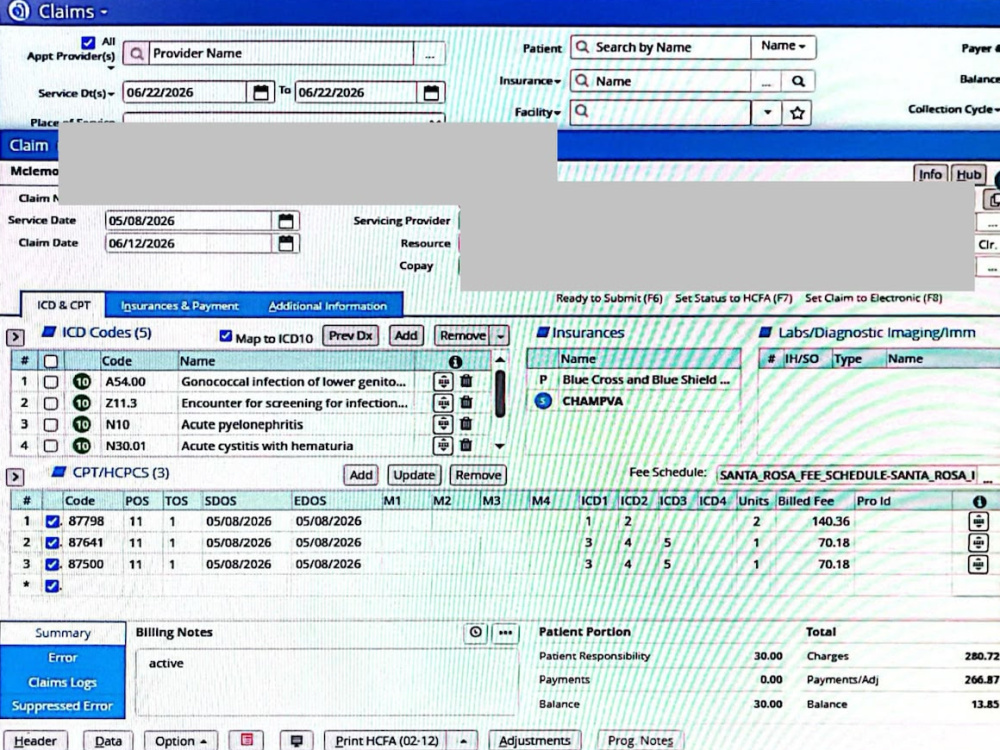Screen dimensions: 1000x750
Task: Click move icon on A54.00 row
Action: click(x=443, y=381)
